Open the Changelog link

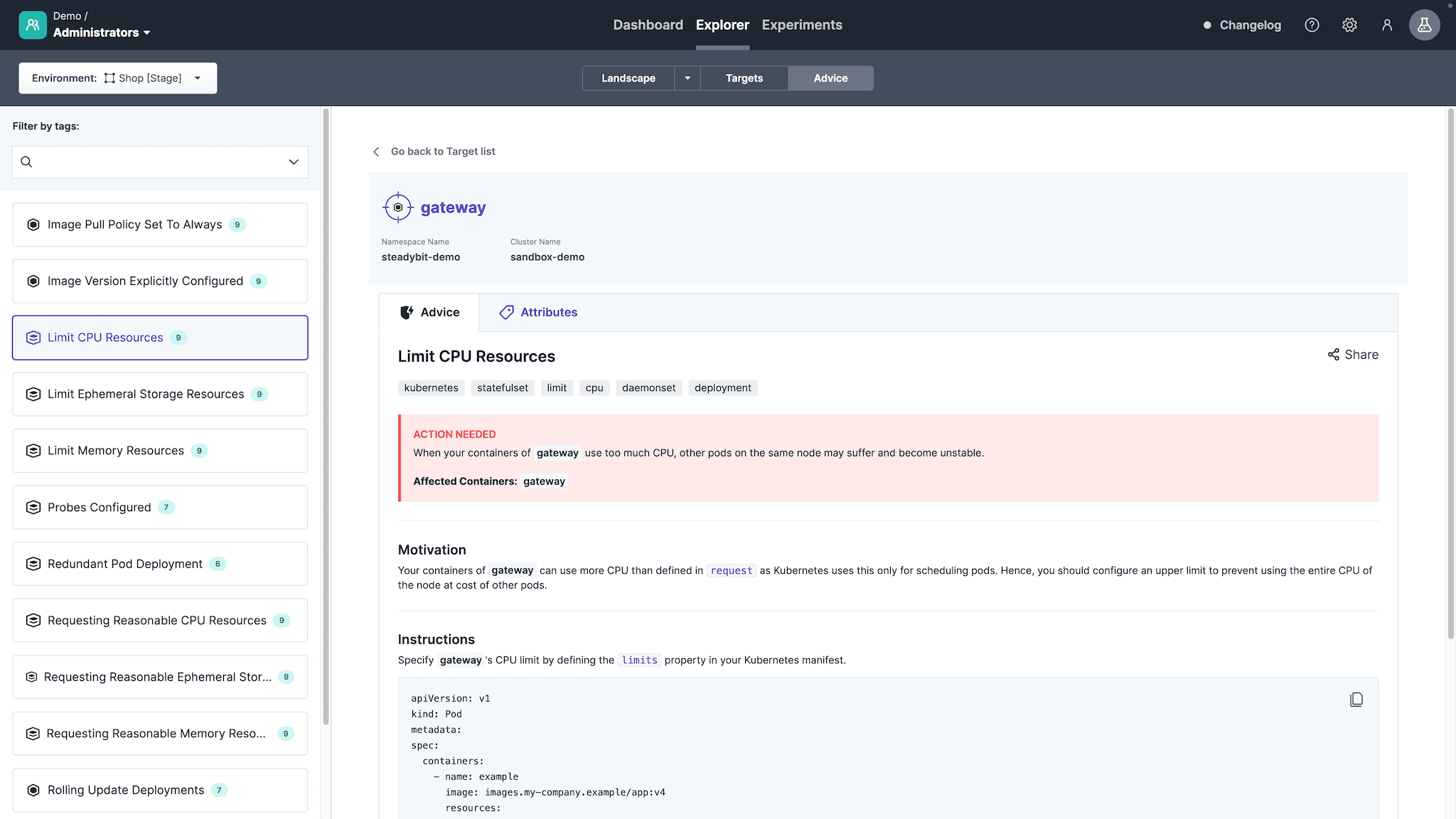click(x=1249, y=25)
